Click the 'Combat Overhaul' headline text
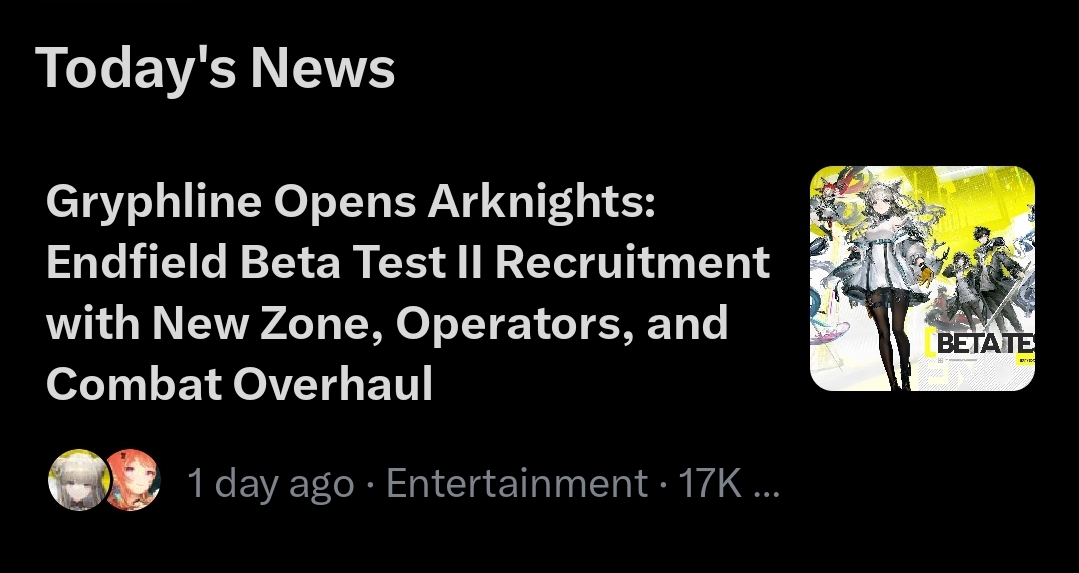This screenshot has height=573, width=1079. coord(239,384)
